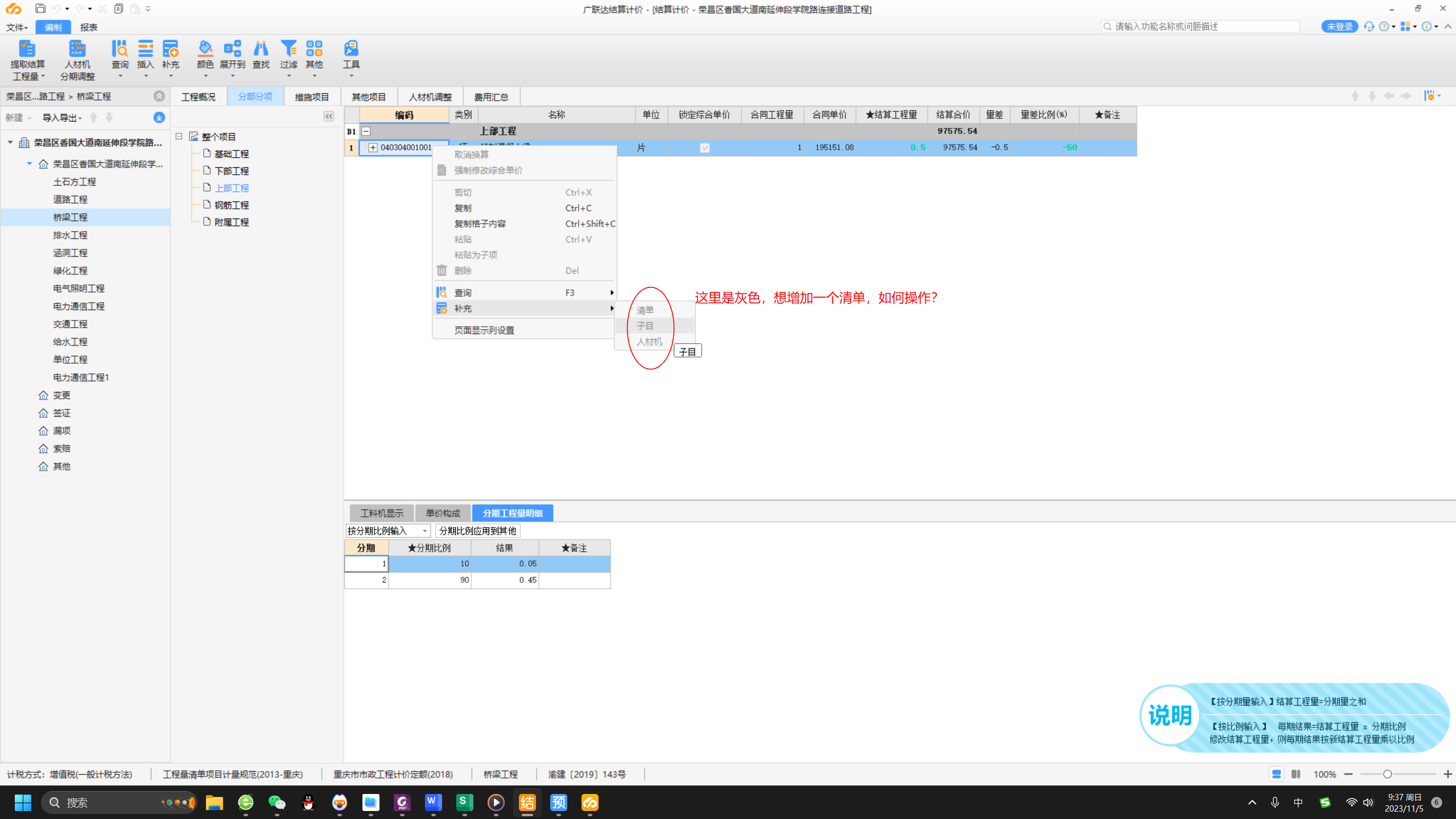Toggle the 锁定综合单价 checkbox in row 1
Screen dimensions: 1456x819
704,148
